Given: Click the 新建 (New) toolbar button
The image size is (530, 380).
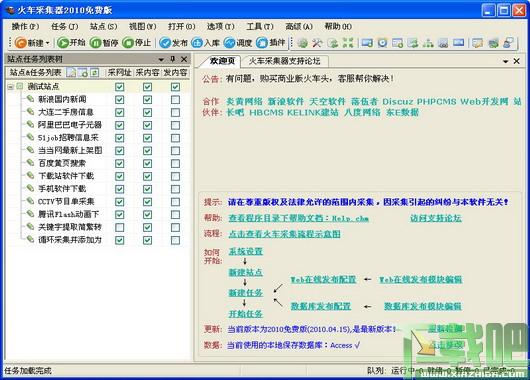Looking at the screenshot, I should [x=29, y=43].
